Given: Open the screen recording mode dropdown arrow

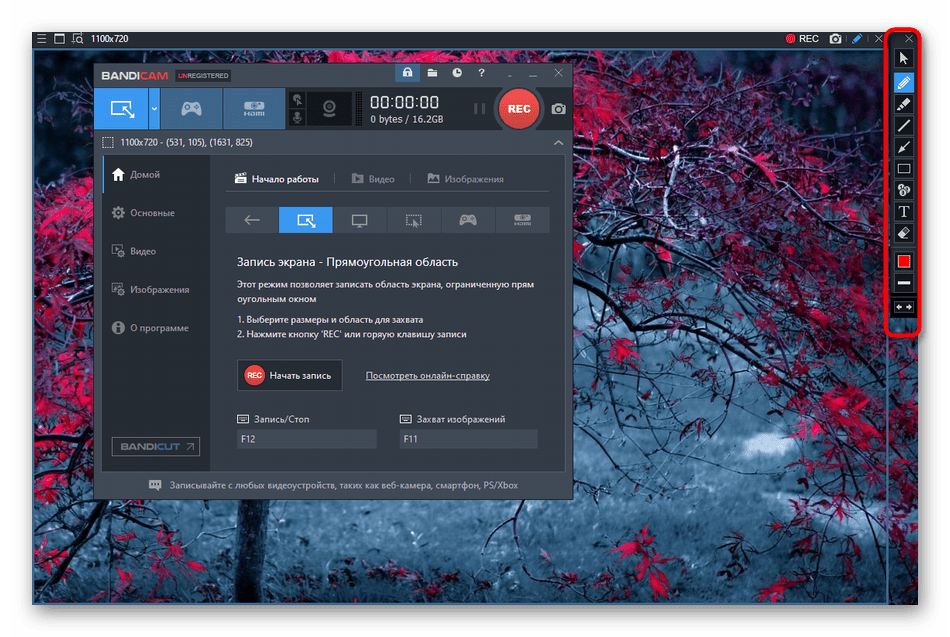Looking at the screenshot, I should [x=154, y=108].
